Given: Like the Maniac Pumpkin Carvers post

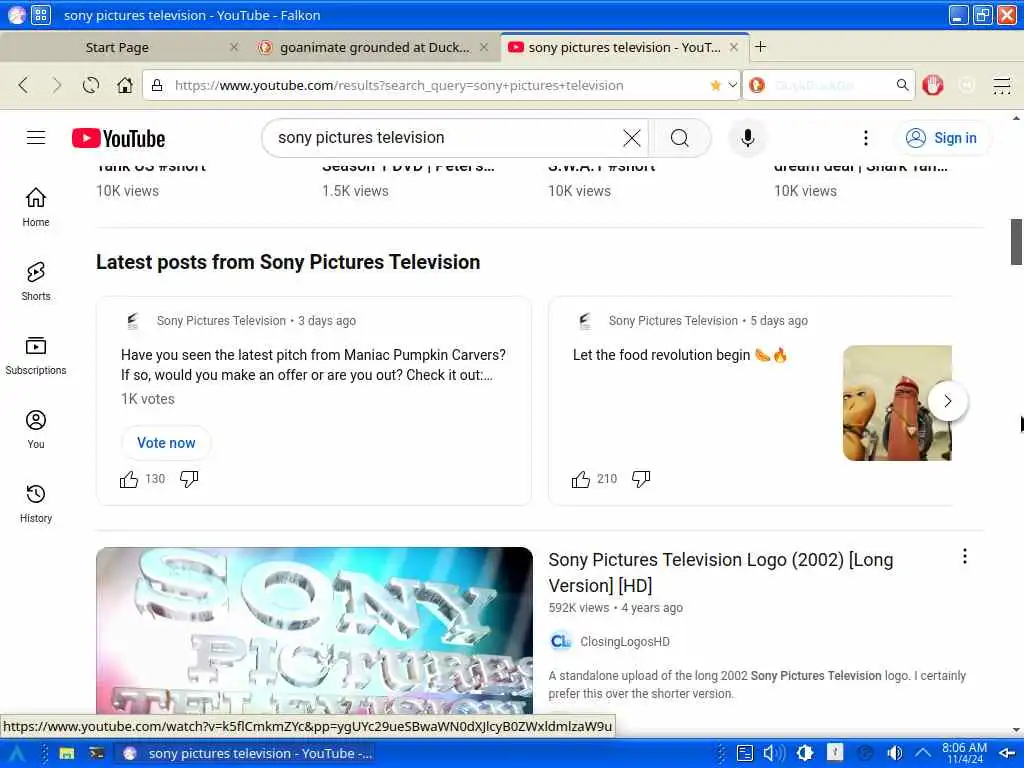Looking at the screenshot, I should (x=129, y=479).
